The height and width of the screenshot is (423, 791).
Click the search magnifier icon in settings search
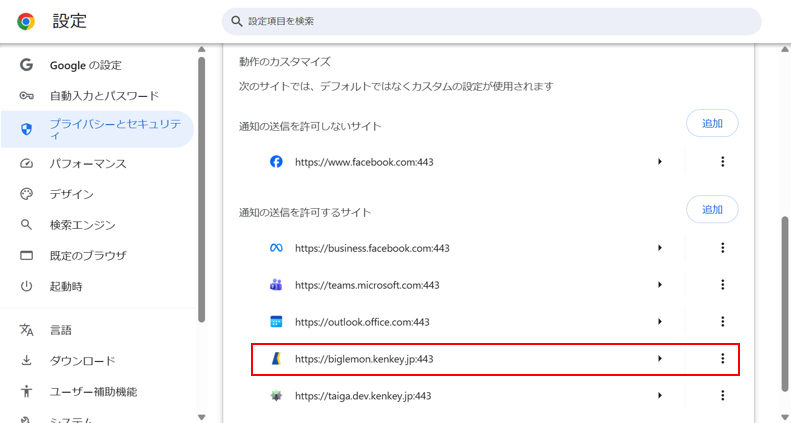[237, 21]
